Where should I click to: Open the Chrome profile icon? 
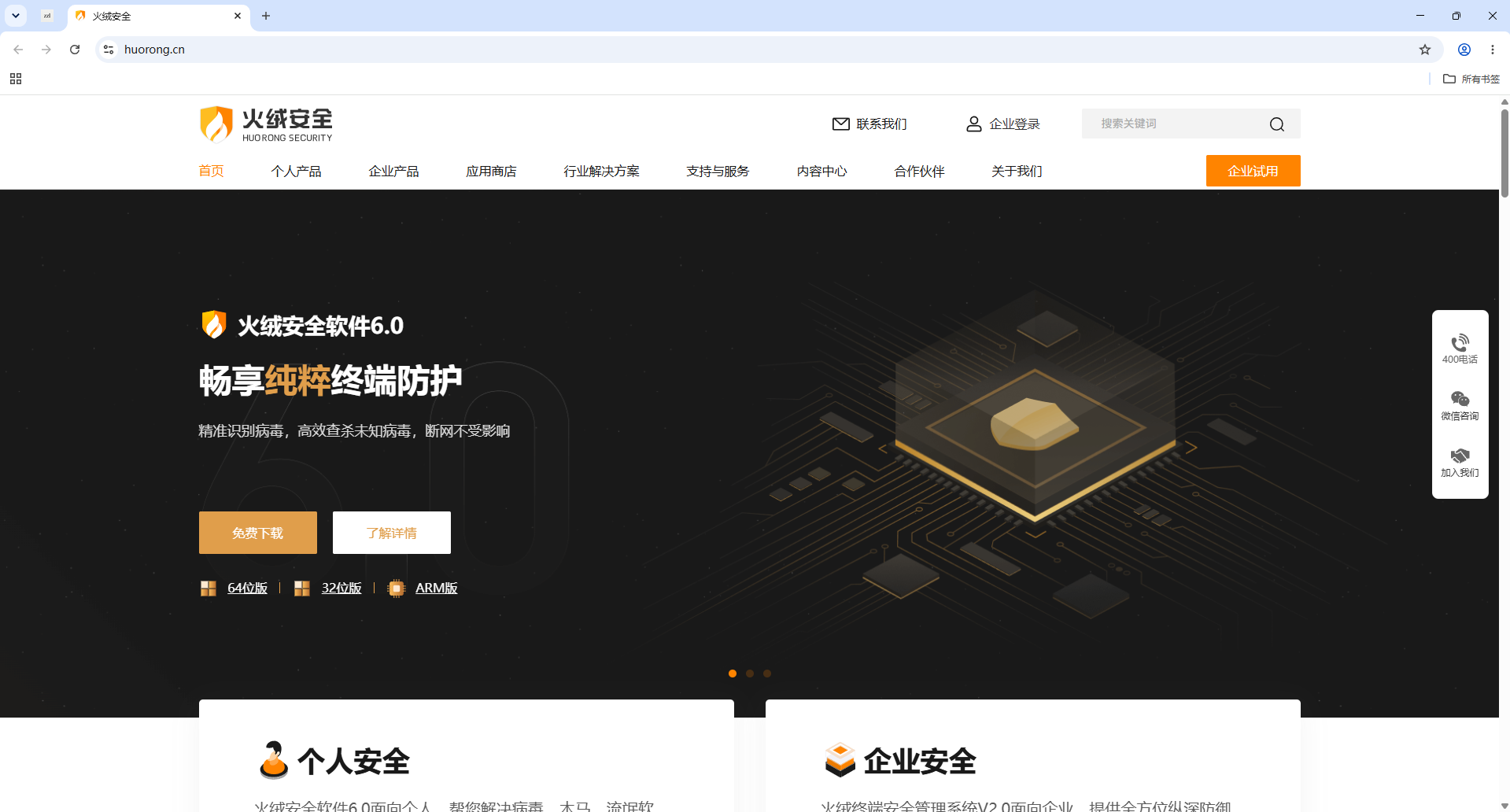[1464, 50]
